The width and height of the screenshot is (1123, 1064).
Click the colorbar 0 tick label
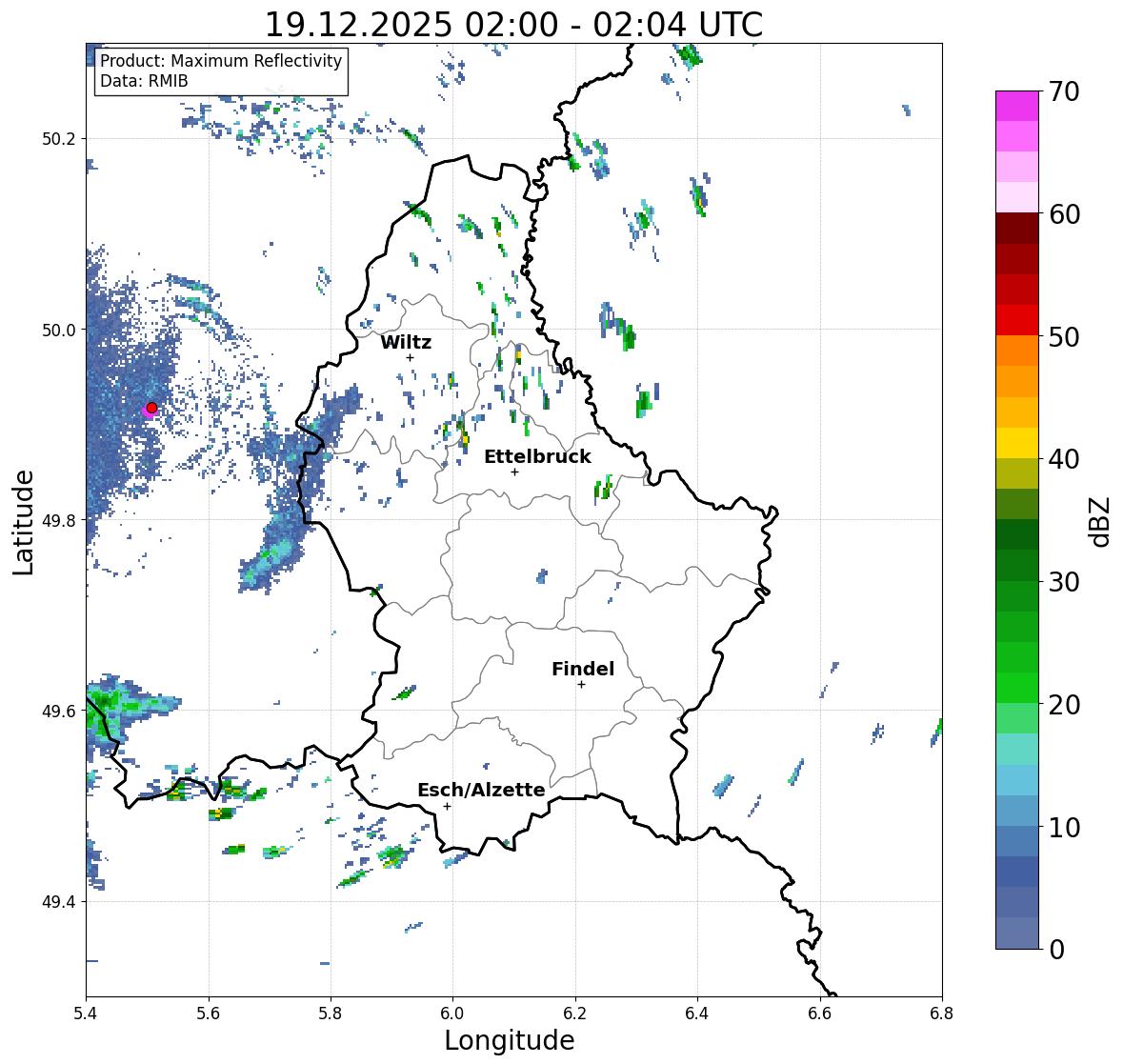point(1056,950)
